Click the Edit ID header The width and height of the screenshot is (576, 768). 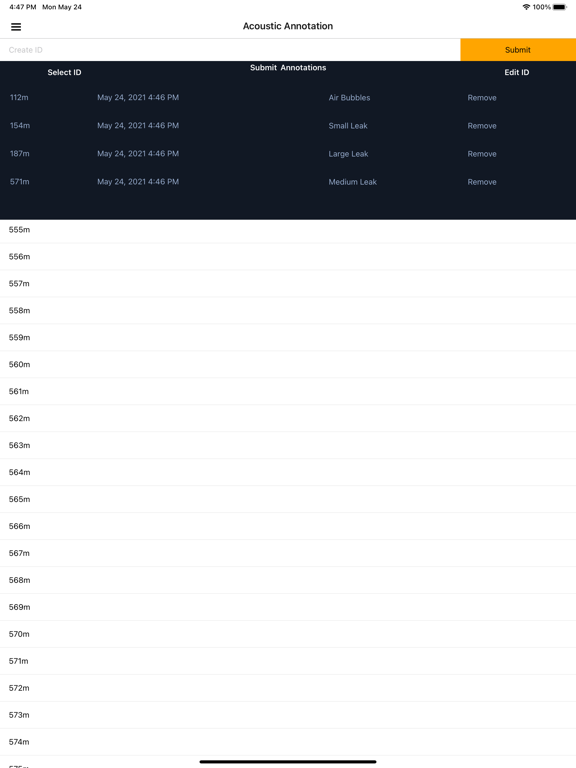517,72
